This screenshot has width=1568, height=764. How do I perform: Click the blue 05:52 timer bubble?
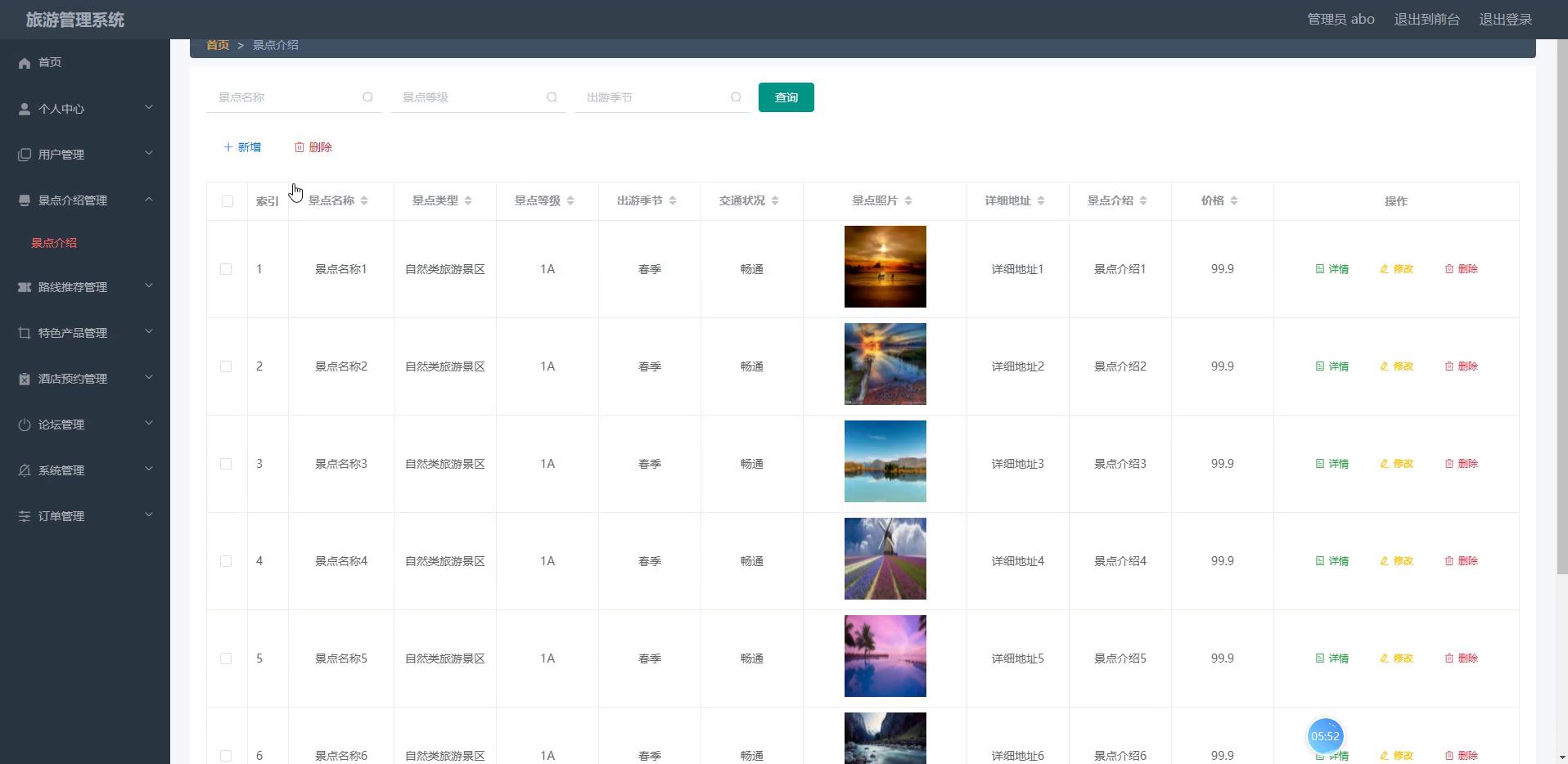point(1326,736)
